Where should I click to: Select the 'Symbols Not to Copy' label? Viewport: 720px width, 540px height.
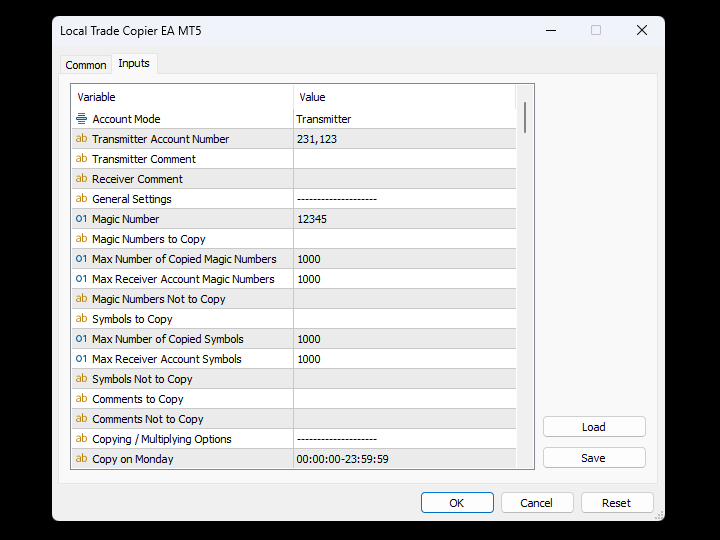[x=142, y=379]
